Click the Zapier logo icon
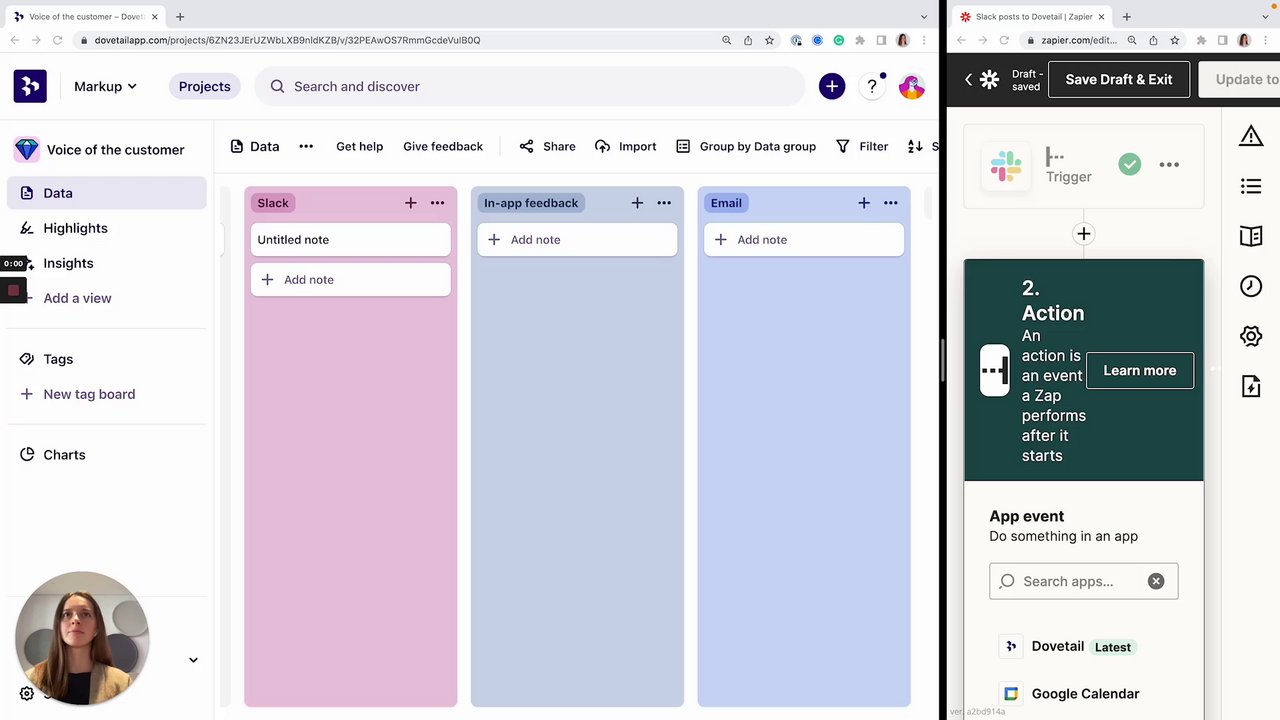Screen dimensions: 1280x720 [989, 79]
